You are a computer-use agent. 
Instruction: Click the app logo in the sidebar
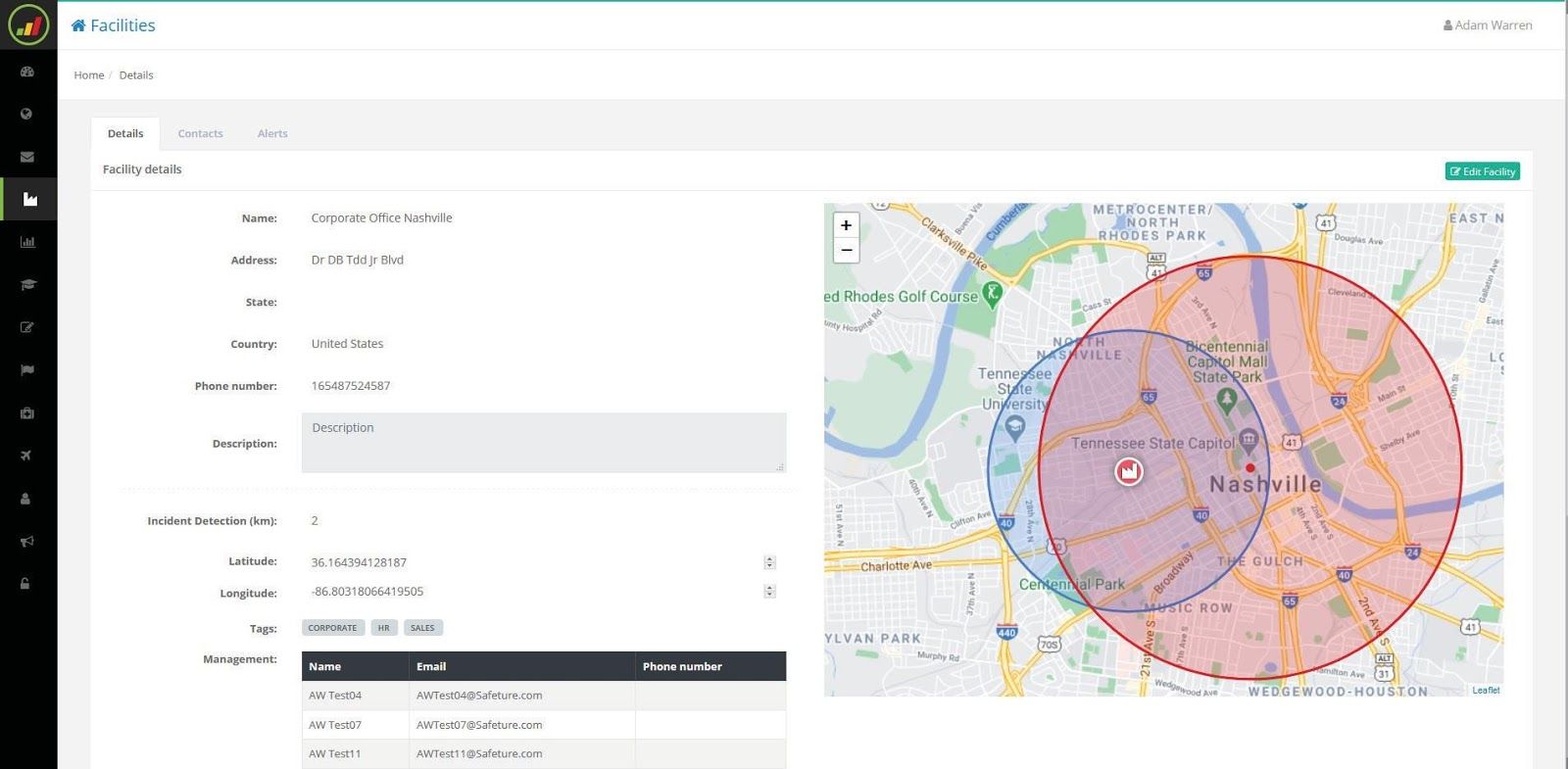click(27, 25)
